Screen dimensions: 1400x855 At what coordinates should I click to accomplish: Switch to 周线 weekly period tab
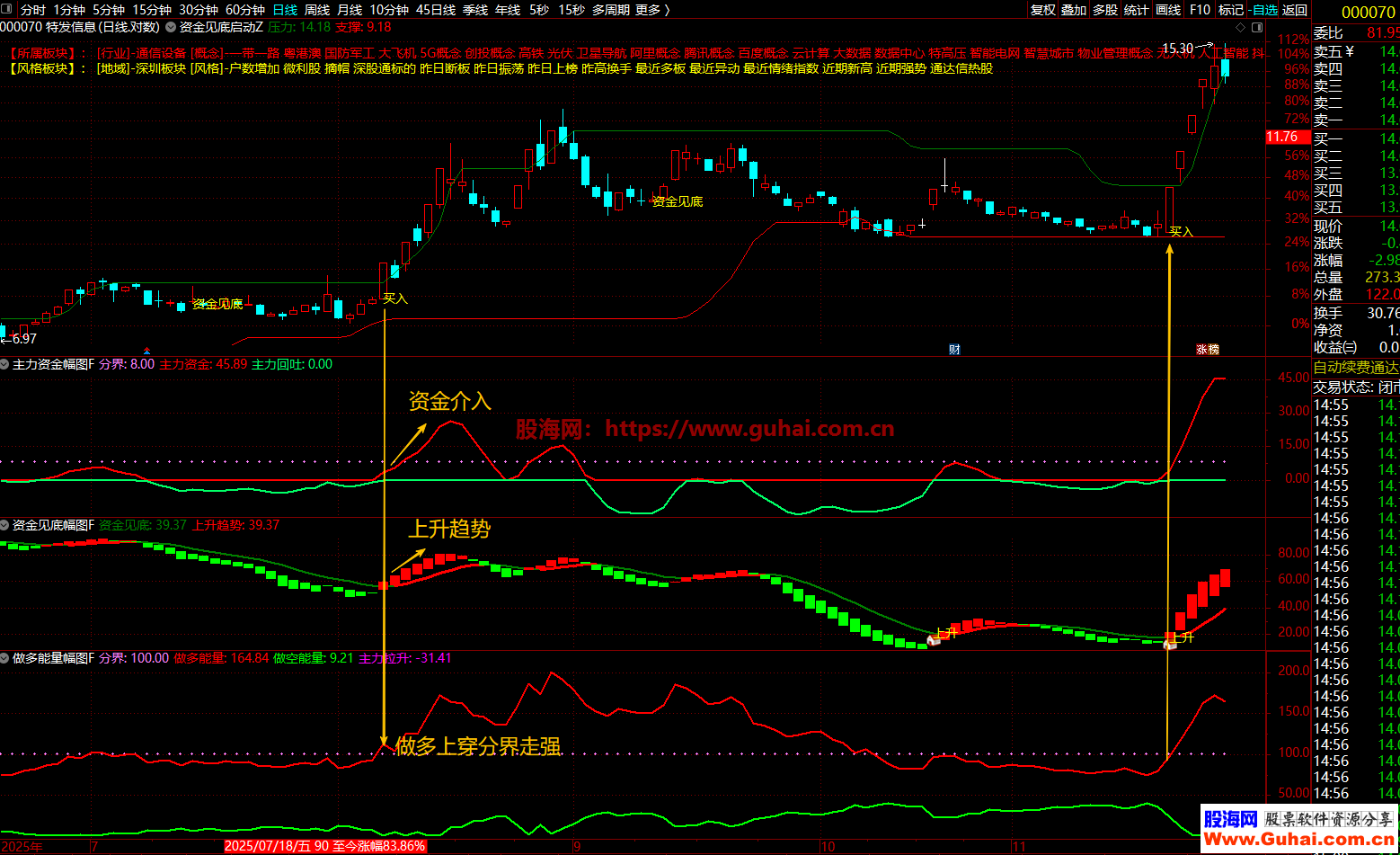click(317, 10)
